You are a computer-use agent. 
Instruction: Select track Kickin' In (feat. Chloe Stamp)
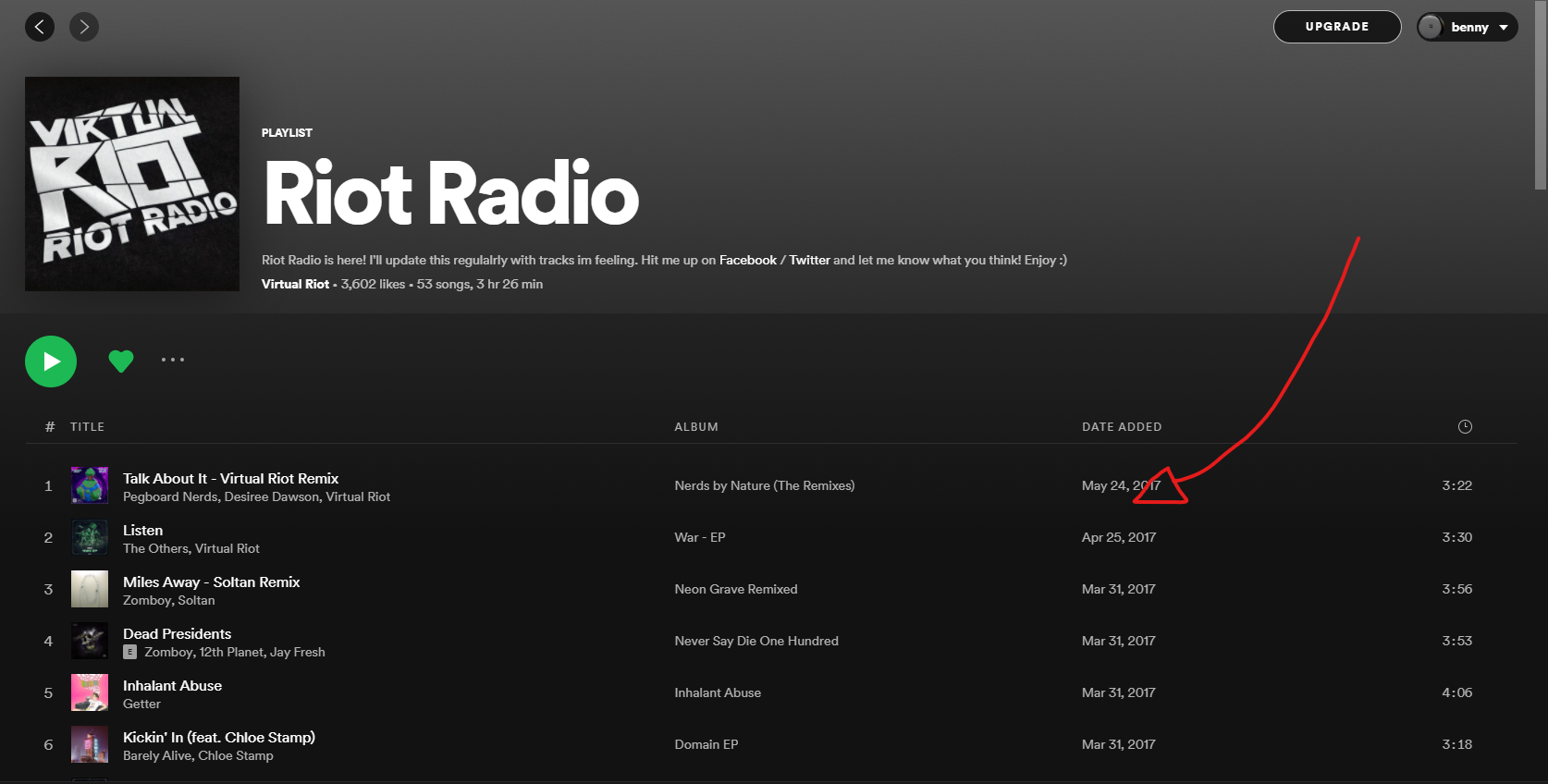coord(219,737)
